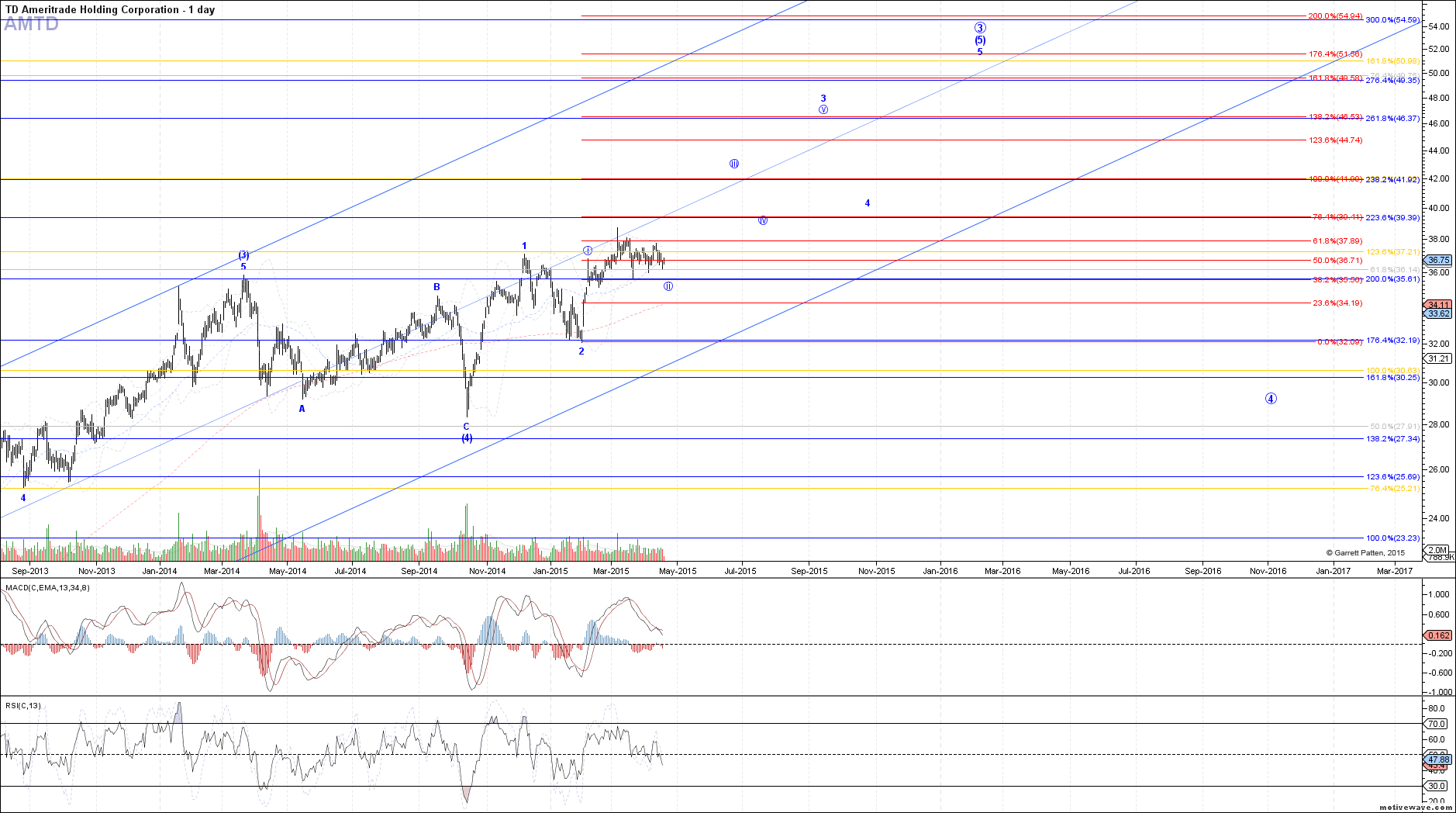1456x813 pixels.
Task: Select the MACD(C,EMA,13,34,8) indicator label
Action: click(47, 588)
